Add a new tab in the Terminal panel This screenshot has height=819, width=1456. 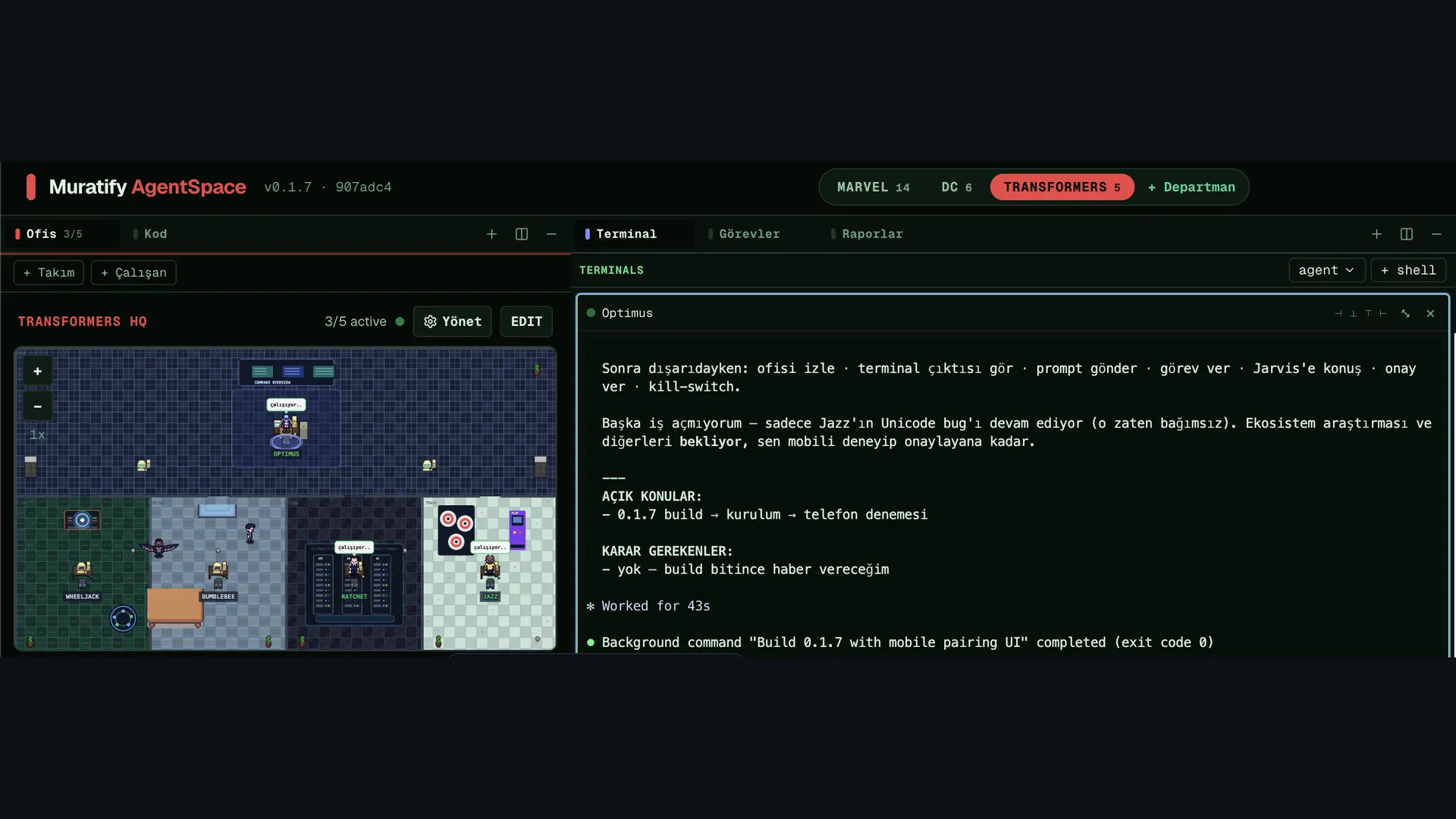[x=1376, y=234]
